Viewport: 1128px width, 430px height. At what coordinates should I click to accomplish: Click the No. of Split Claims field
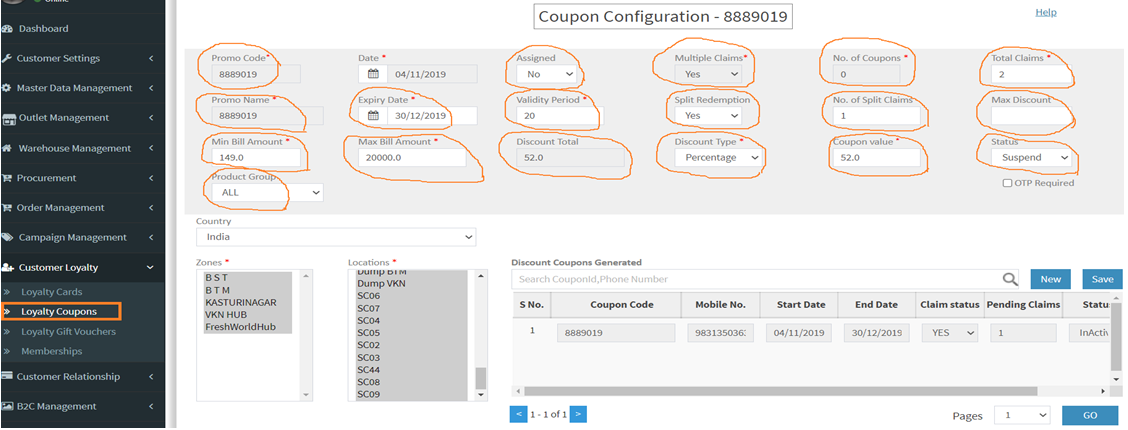(x=877, y=116)
